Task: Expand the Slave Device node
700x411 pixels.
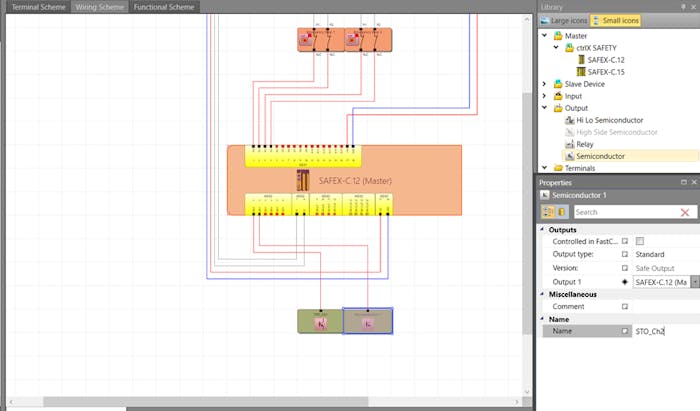Action: [x=545, y=83]
